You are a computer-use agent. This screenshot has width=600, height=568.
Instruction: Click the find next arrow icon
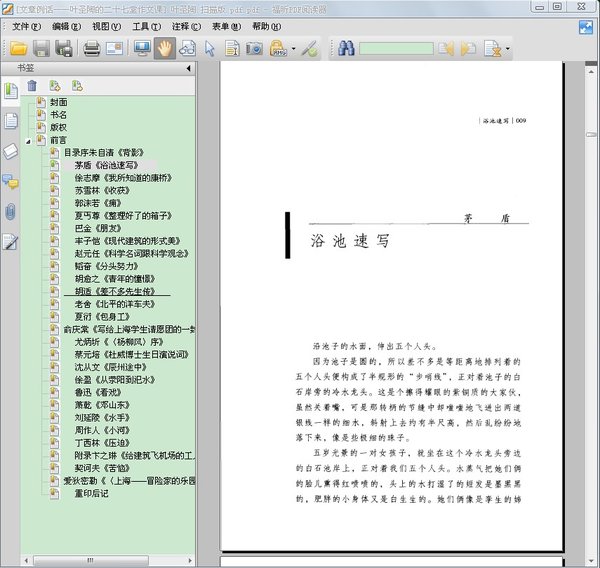pos(468,49)
